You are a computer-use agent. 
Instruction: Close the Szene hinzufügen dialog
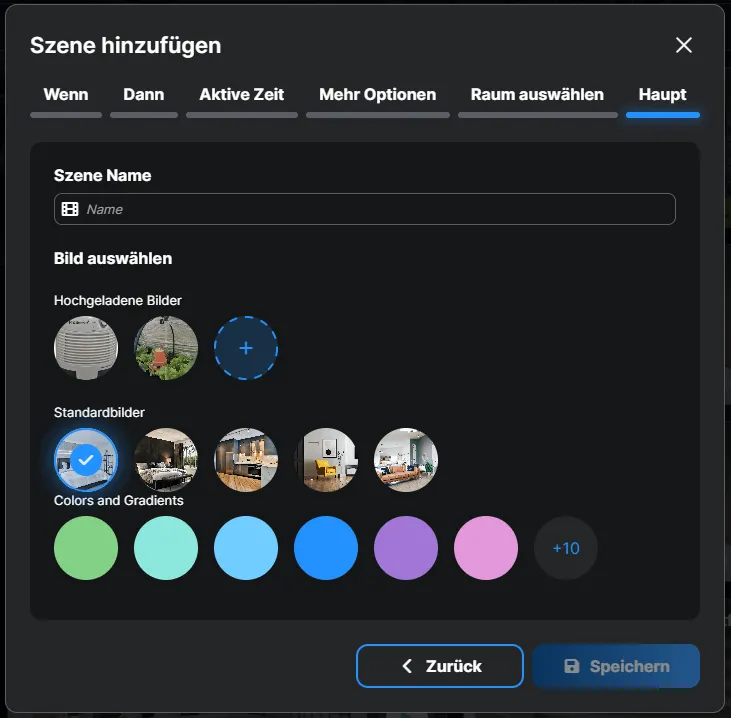[684, 45]
